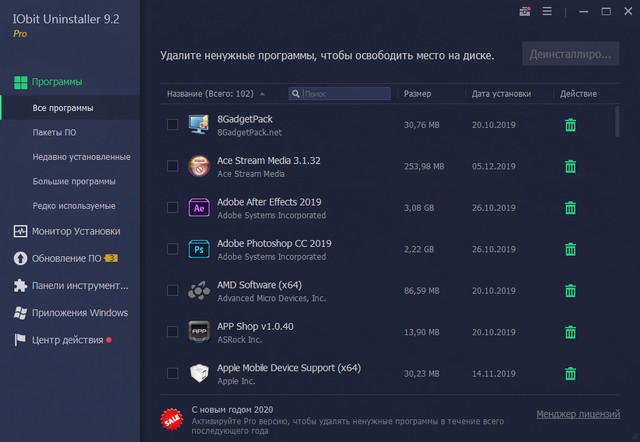Click the Деинсталлировать button

click(x=571, y=54)
